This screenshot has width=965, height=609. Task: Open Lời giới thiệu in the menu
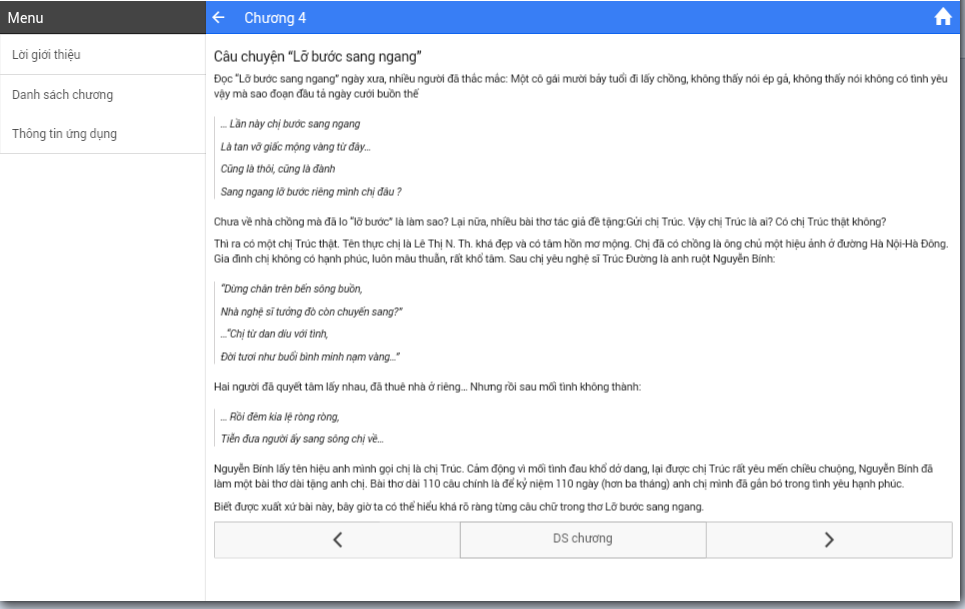[103, 55]
